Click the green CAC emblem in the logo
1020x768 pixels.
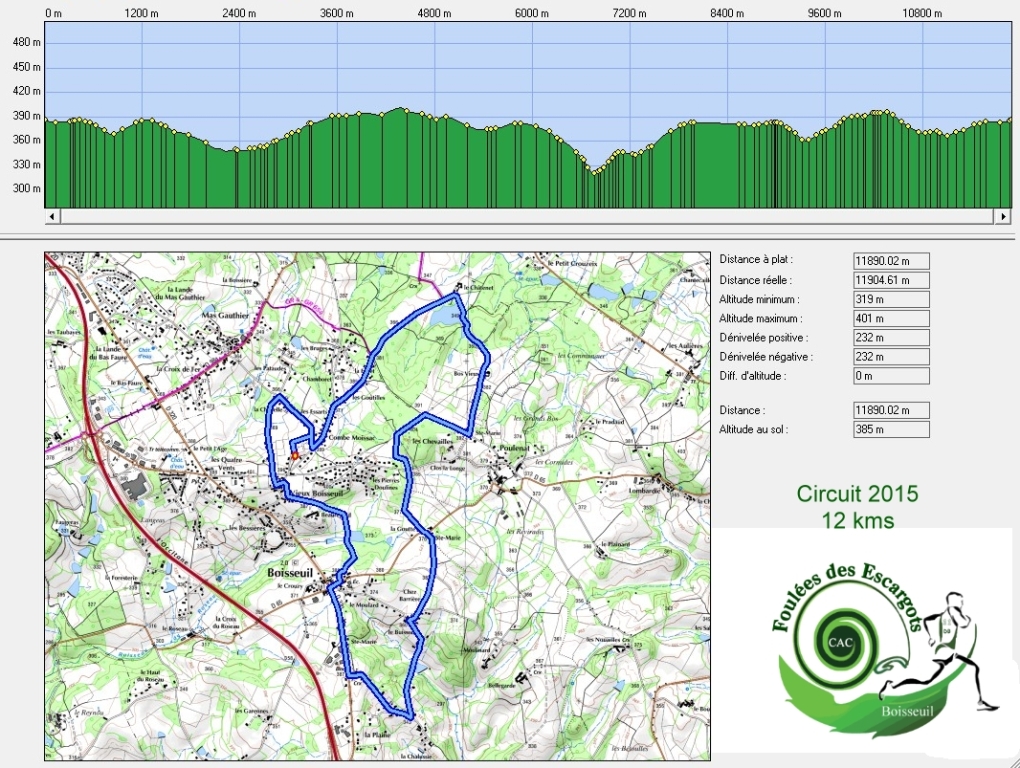pos(834,641)
